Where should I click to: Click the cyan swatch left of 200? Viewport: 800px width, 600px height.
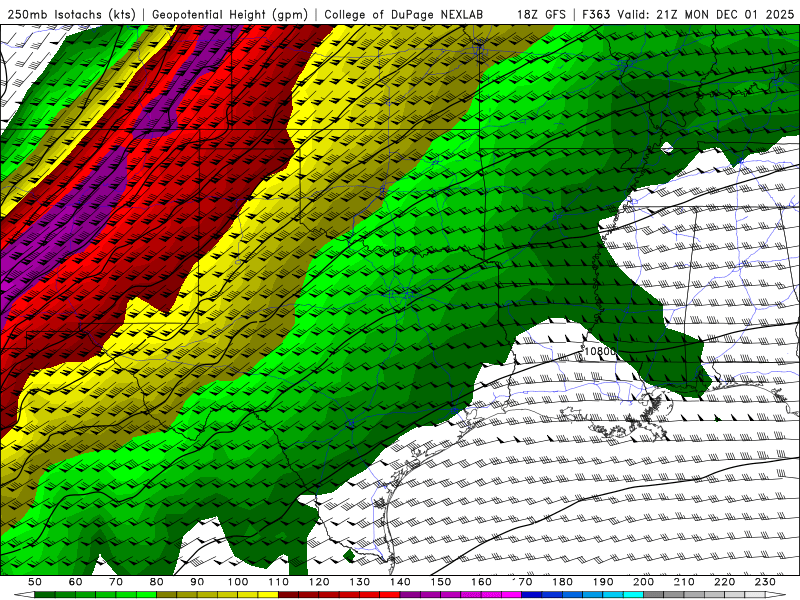click(x=633, y=595)
